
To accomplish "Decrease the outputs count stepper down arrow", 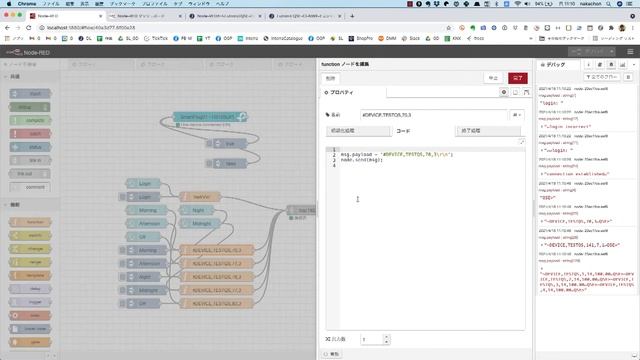I will click(386, 342).
